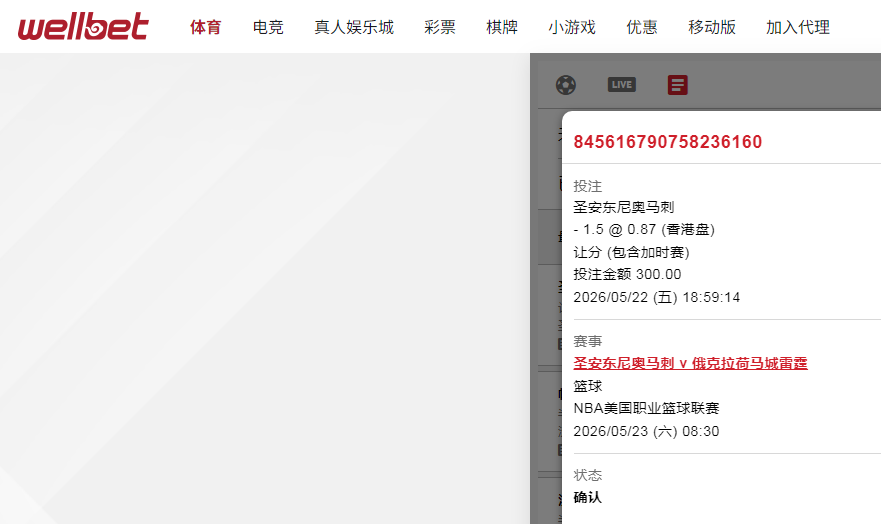The image size is (881, 524).
Task: Open the 小游戏 menu
Action: coord(572,27)
